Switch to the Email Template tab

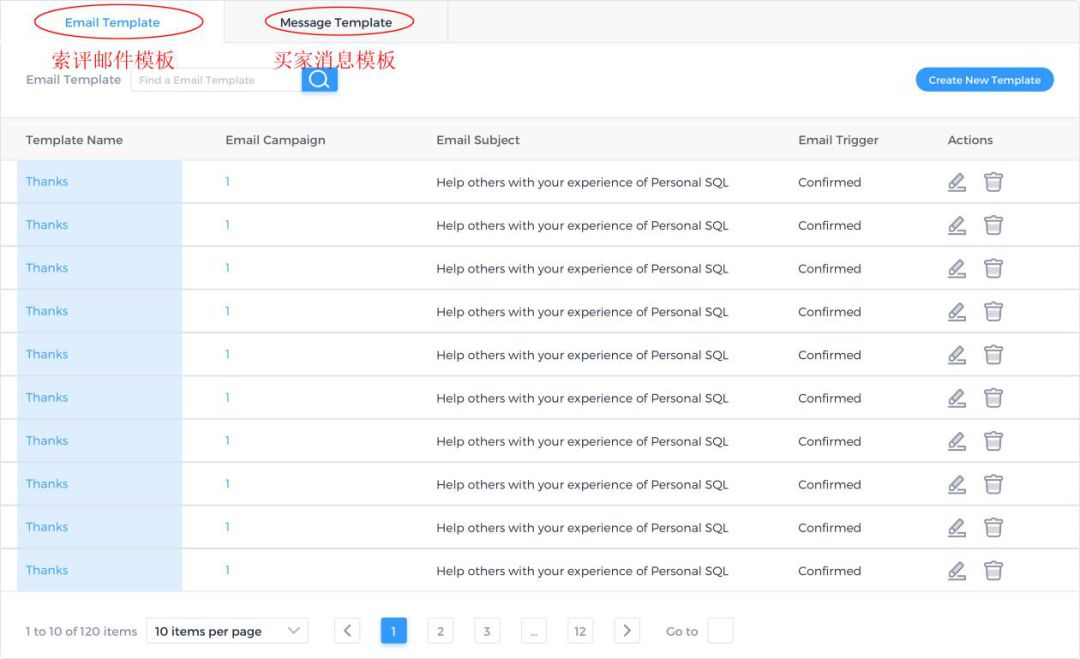coord(112,22)
